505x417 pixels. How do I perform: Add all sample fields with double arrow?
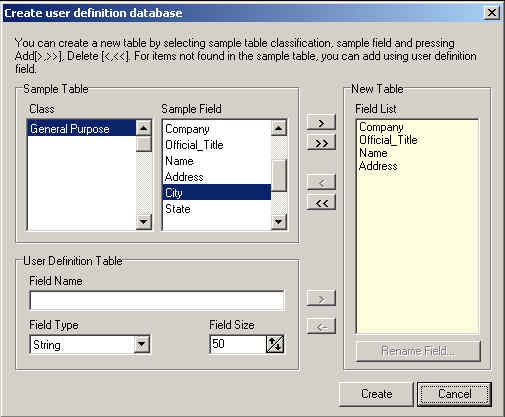pos(321,143)
